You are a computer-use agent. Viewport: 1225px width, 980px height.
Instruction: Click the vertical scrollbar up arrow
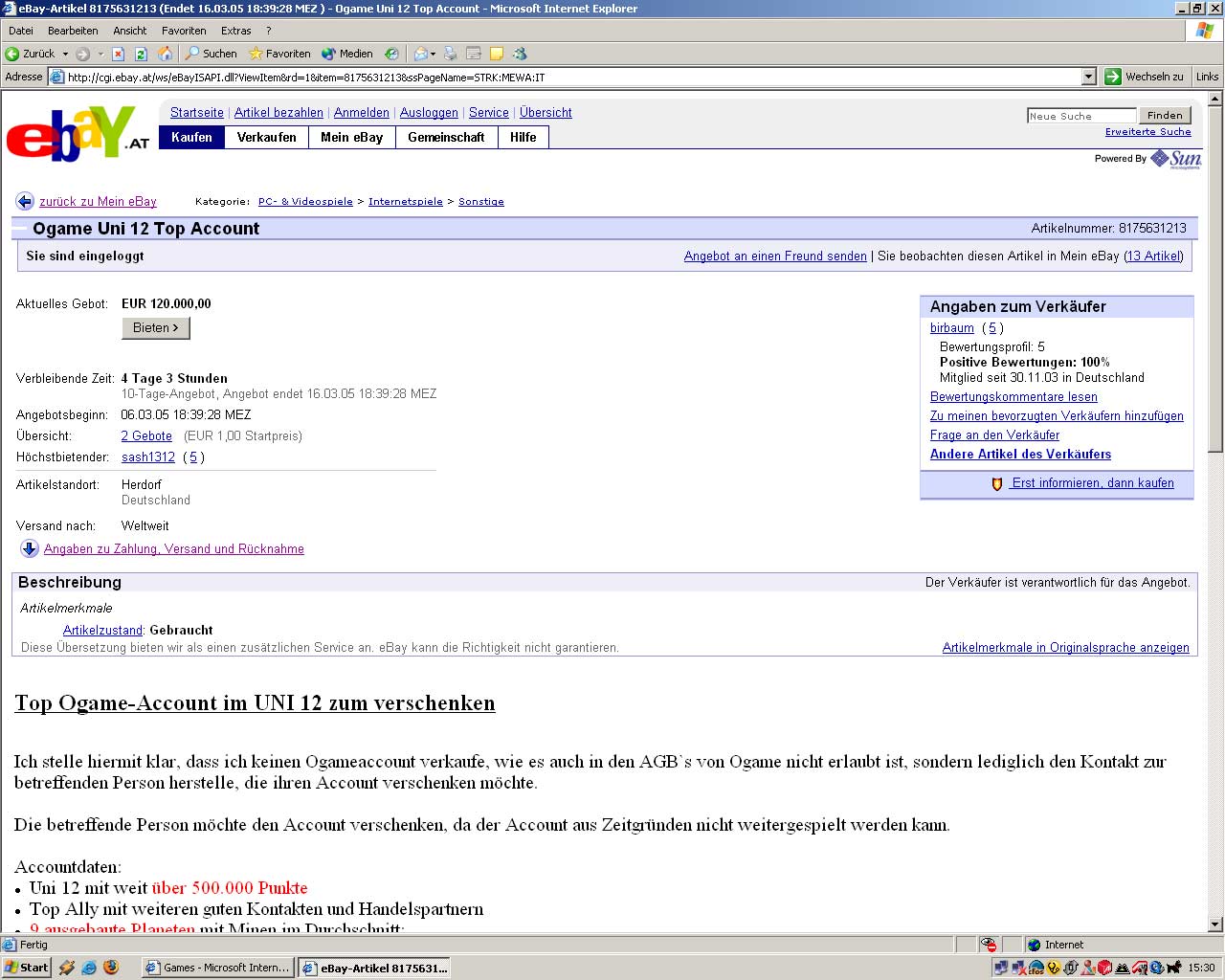point(1215,99)
